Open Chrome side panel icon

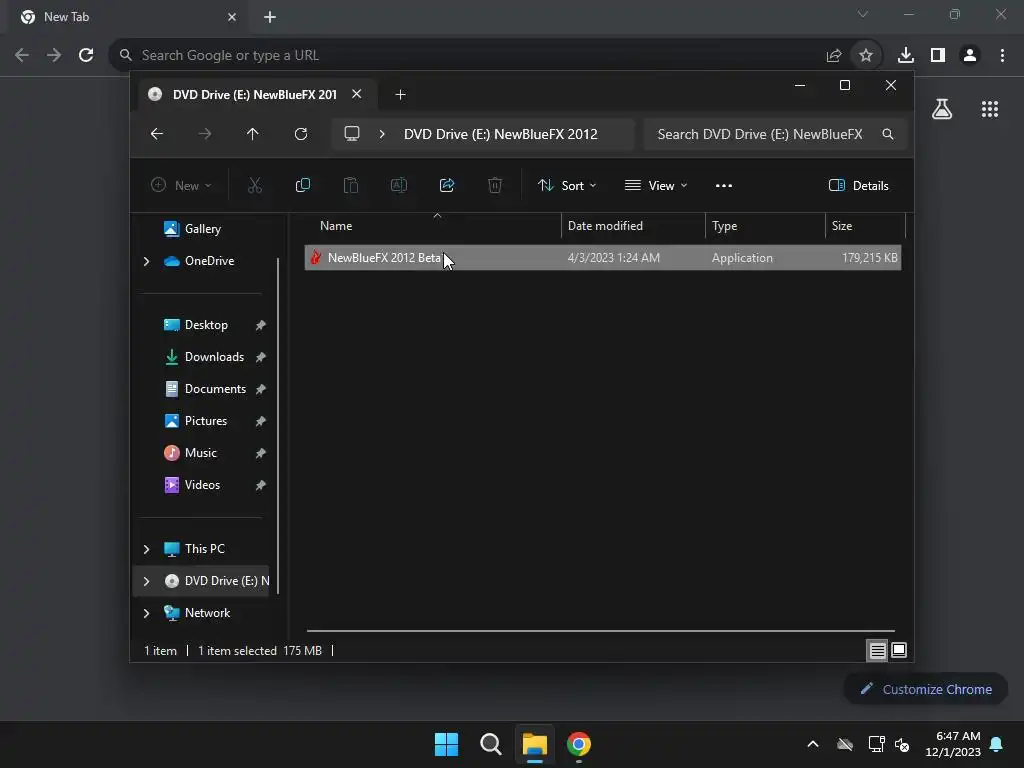[x=938, y=56]
